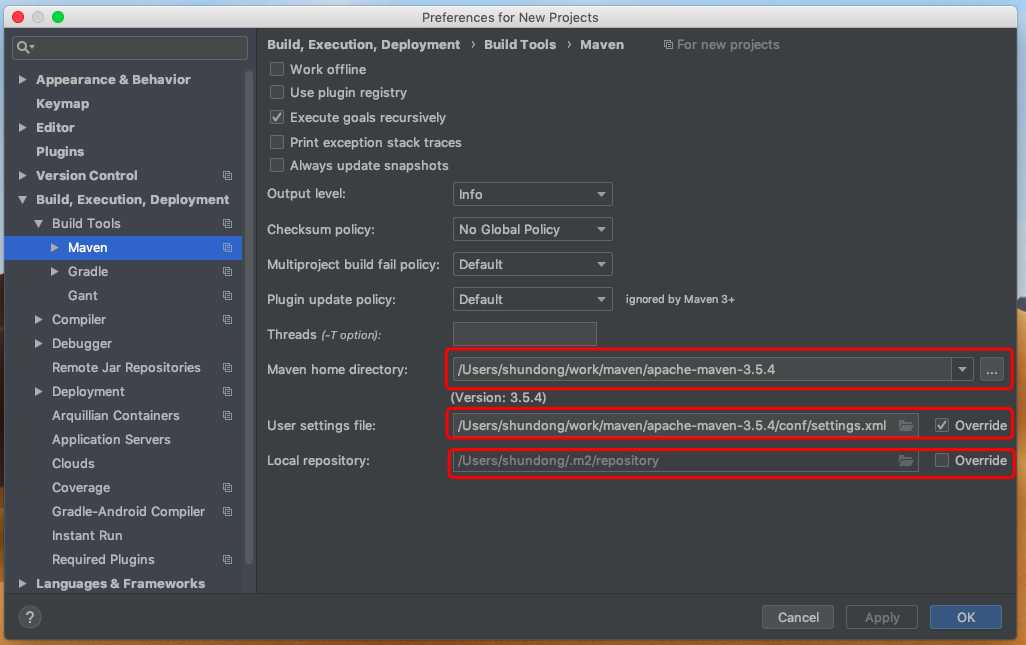The width and height of the screenshot is (1026, 645).
Task: Select Application Servers settings item
Action: 111,440
